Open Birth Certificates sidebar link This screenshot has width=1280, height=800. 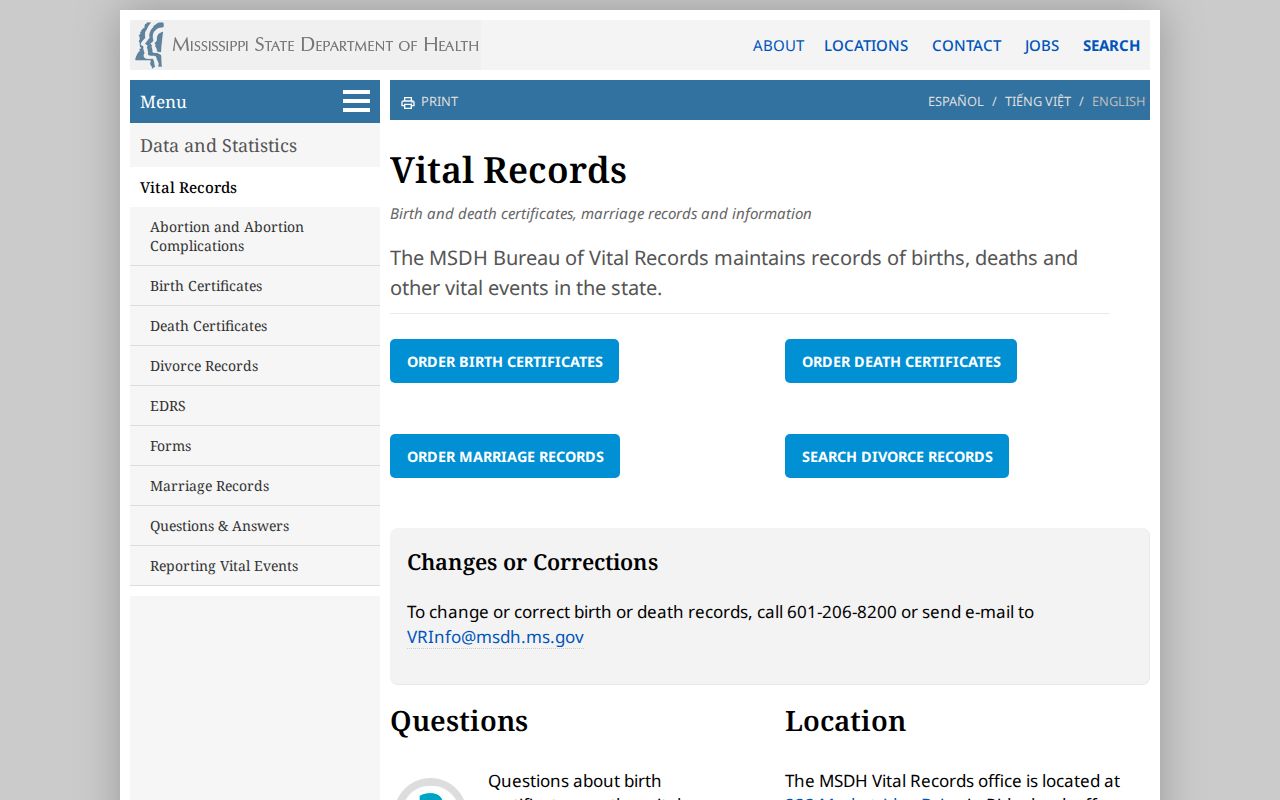tap(255, 286)
